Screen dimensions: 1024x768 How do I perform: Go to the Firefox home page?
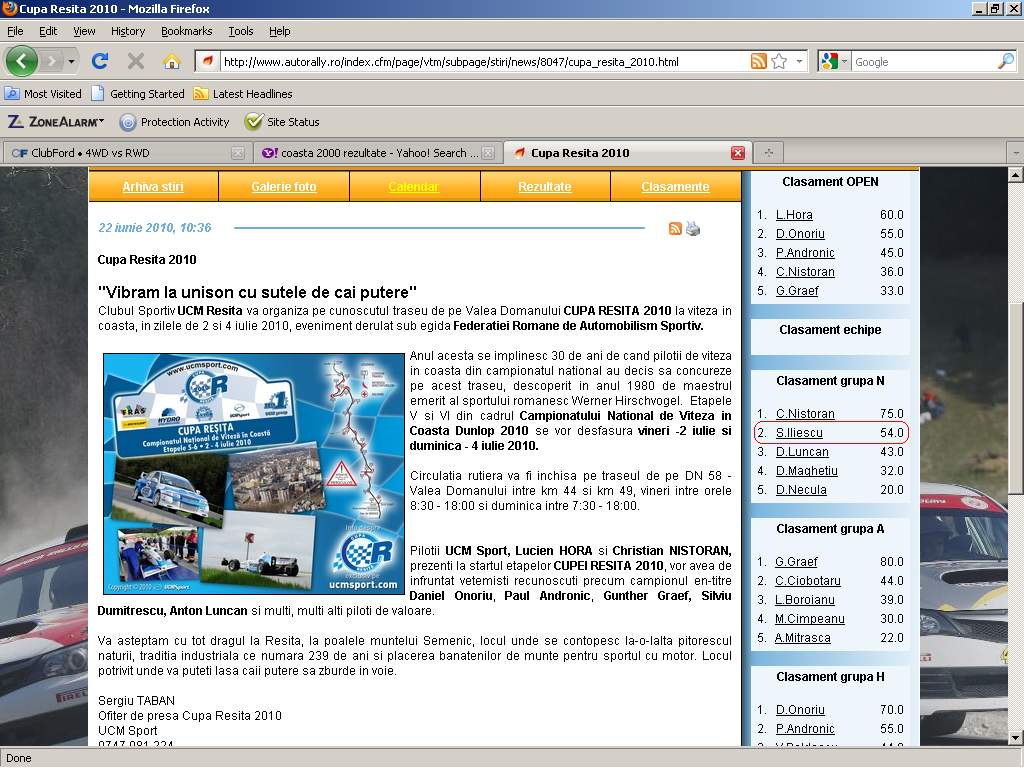172,61
